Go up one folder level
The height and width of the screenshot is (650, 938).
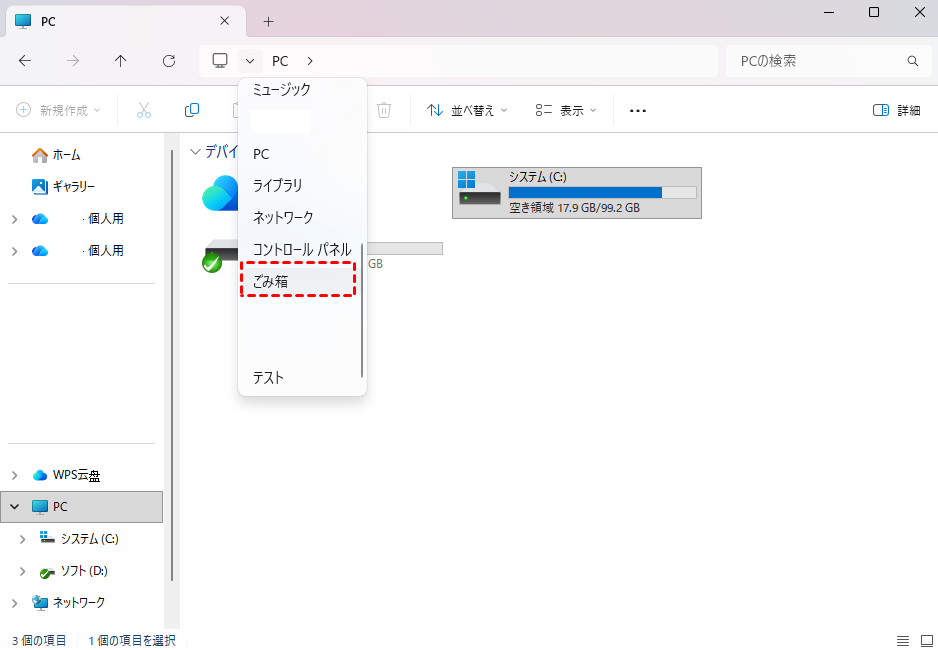[121, 61]
